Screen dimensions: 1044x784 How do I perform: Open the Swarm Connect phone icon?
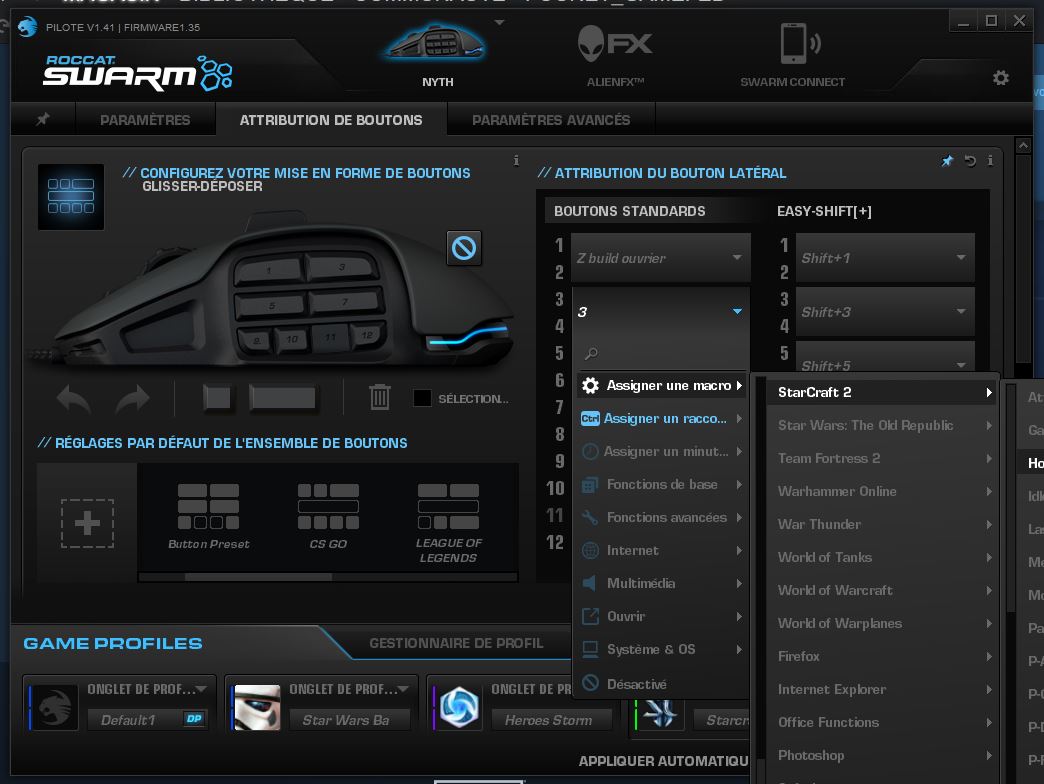(x=799, y=44)
